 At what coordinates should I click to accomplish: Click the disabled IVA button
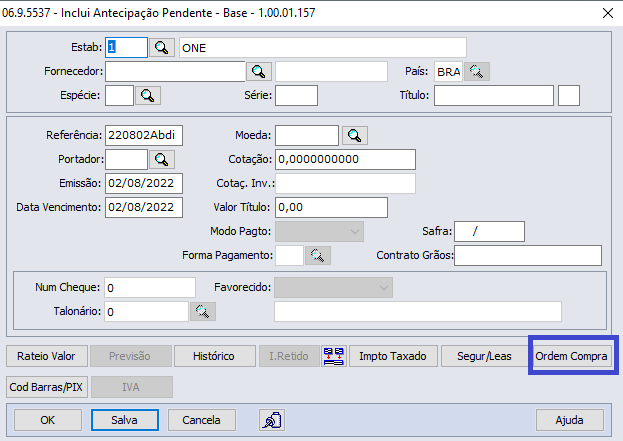click(x=132, y=387)
